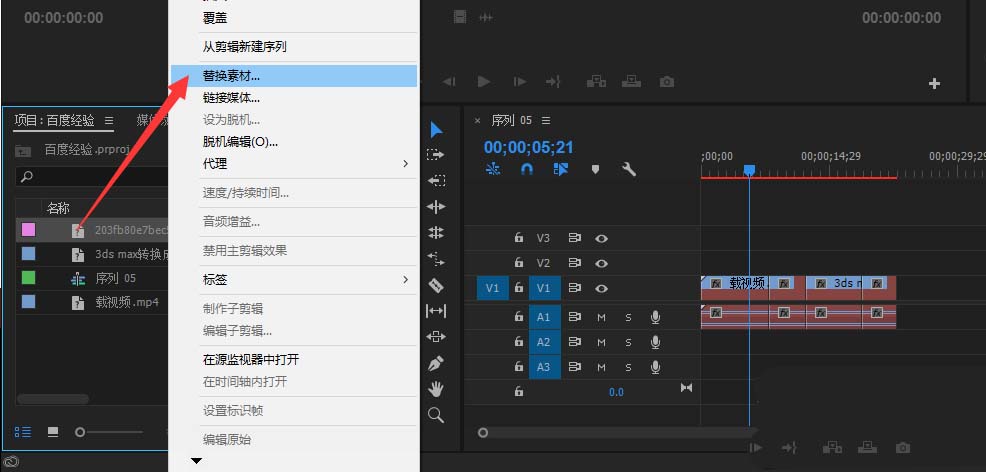Export frame with camera icon

(x=667, y=82)
